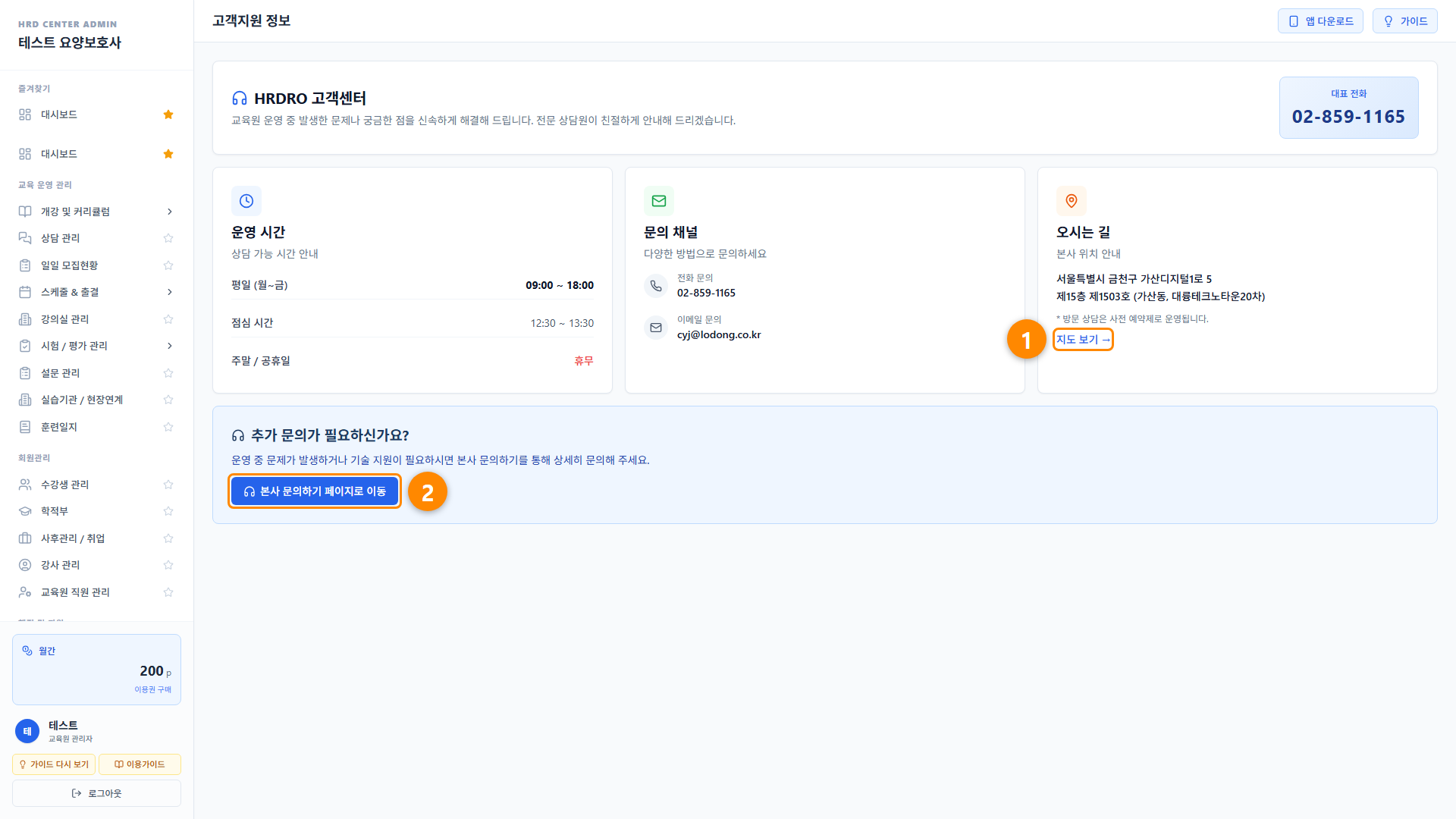Image resolution: width=1456 pixels, height=819 pixels.
Task: Expand the 개강 및 커리큘럼 chevron
Action: [x=169, y=212]
